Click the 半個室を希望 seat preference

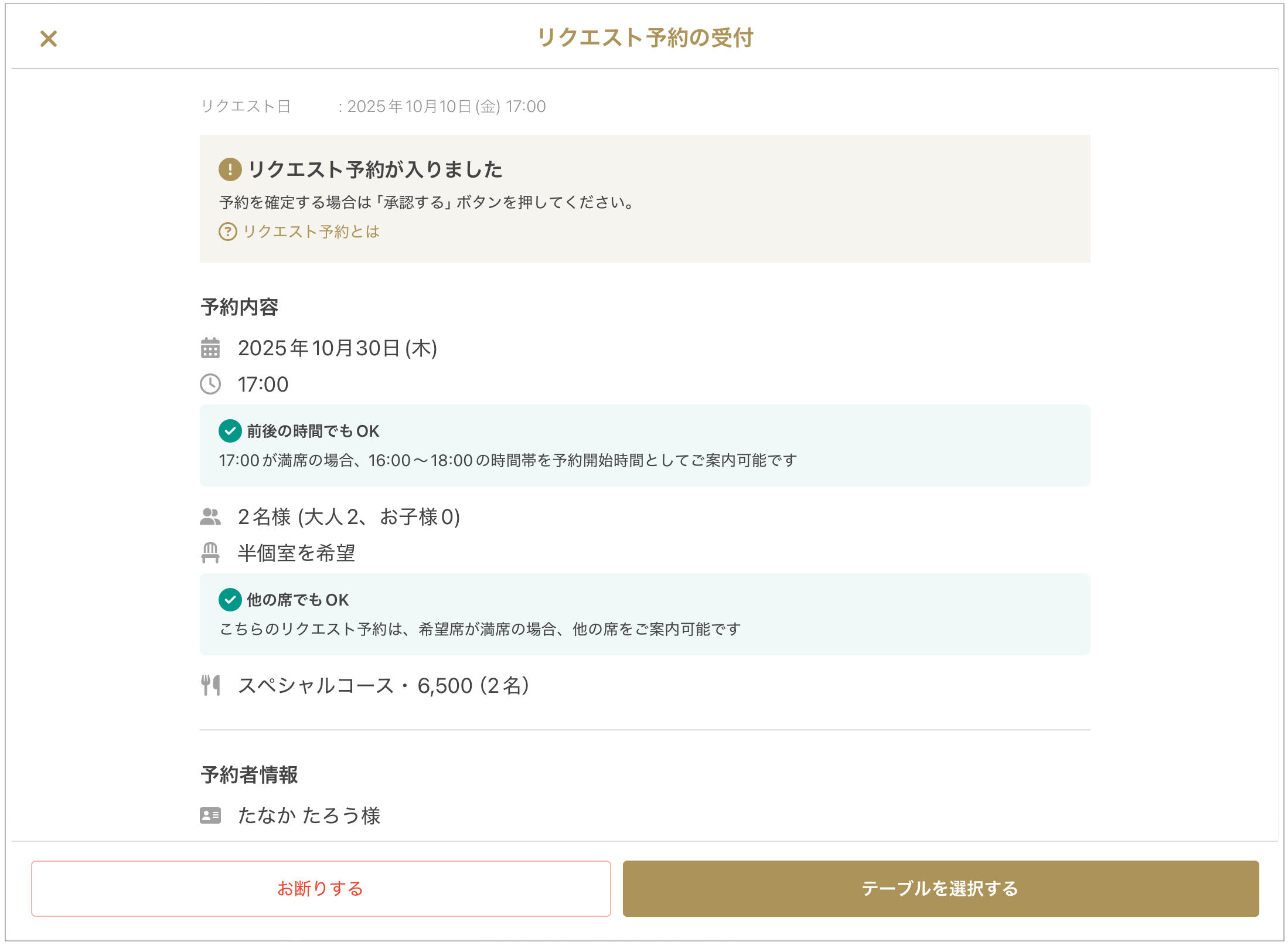pyautogui.click(x=296, y=553)
